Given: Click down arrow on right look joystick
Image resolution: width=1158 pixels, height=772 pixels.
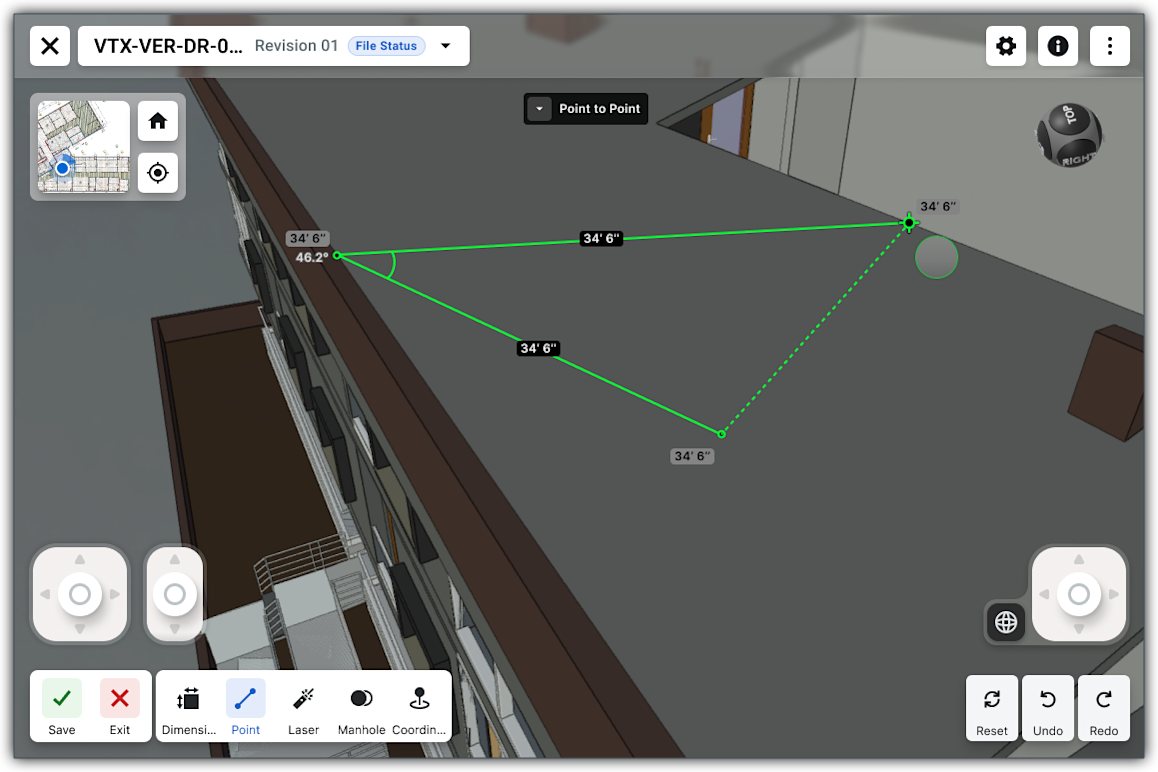Looking at the screenshot, I should click(1079, 629).
